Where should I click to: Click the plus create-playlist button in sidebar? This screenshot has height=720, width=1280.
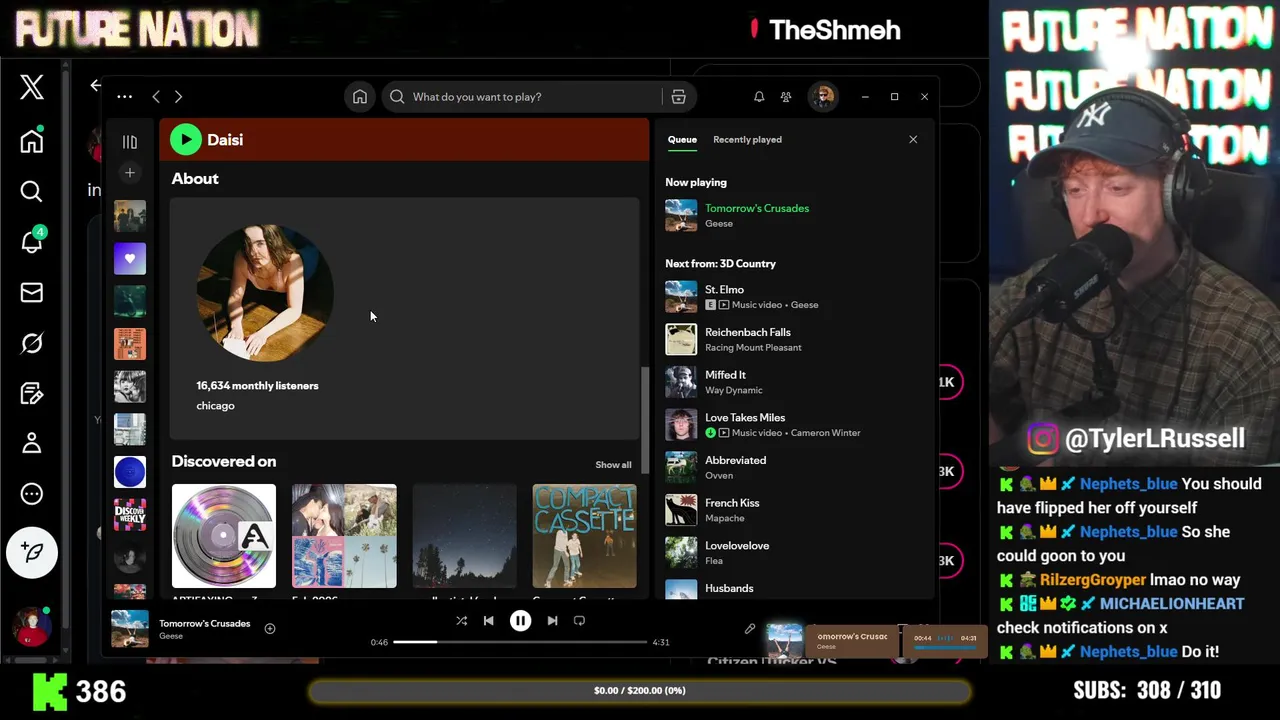(x=130, y=173)
